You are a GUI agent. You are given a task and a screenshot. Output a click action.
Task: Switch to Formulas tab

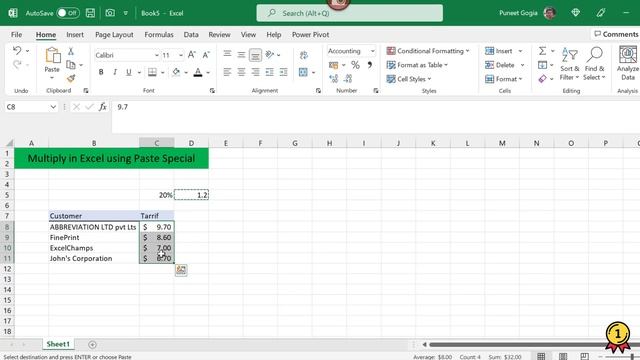point(159,35)
